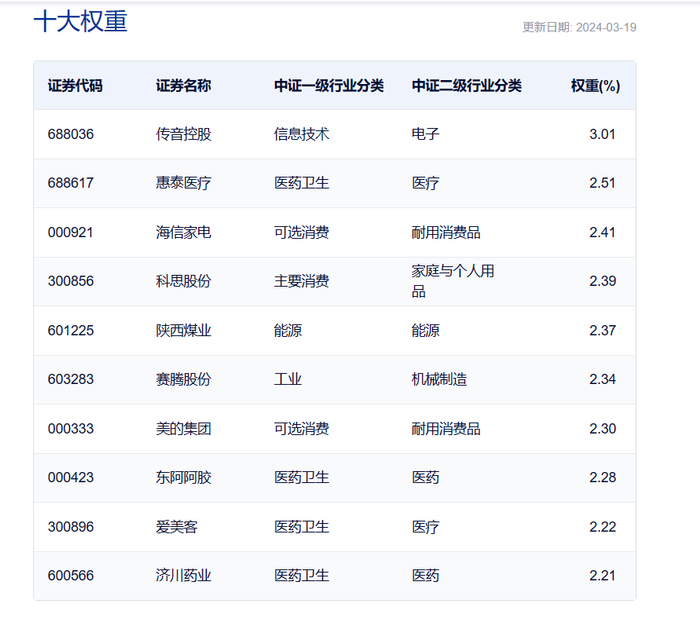Select stock name 惠泰医疗
Viewport: 700px width, 622px height.
(183, 183)
